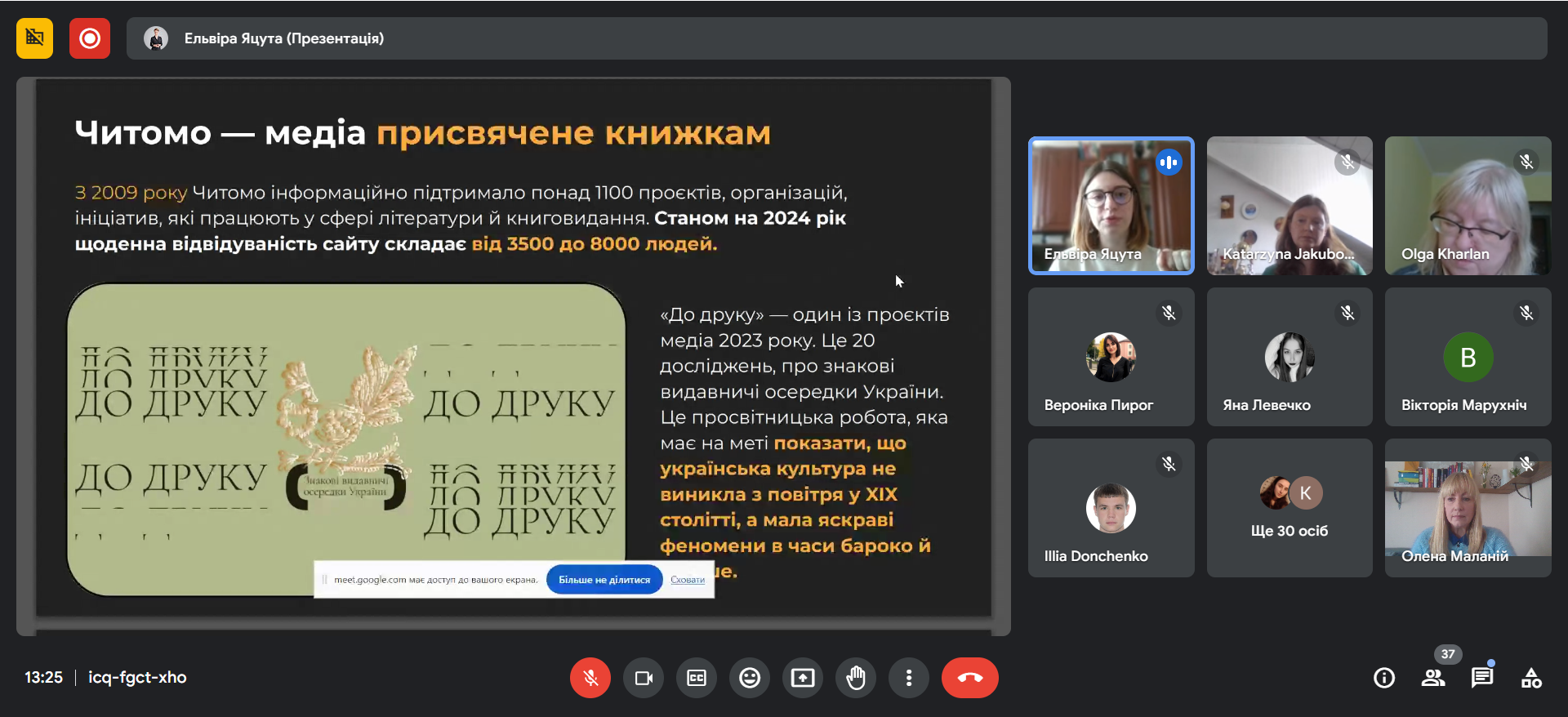1568x717 pixels.
Task: Click muted mic icon on Вікторія Марухніч's tile
Action: [1526, 314]
